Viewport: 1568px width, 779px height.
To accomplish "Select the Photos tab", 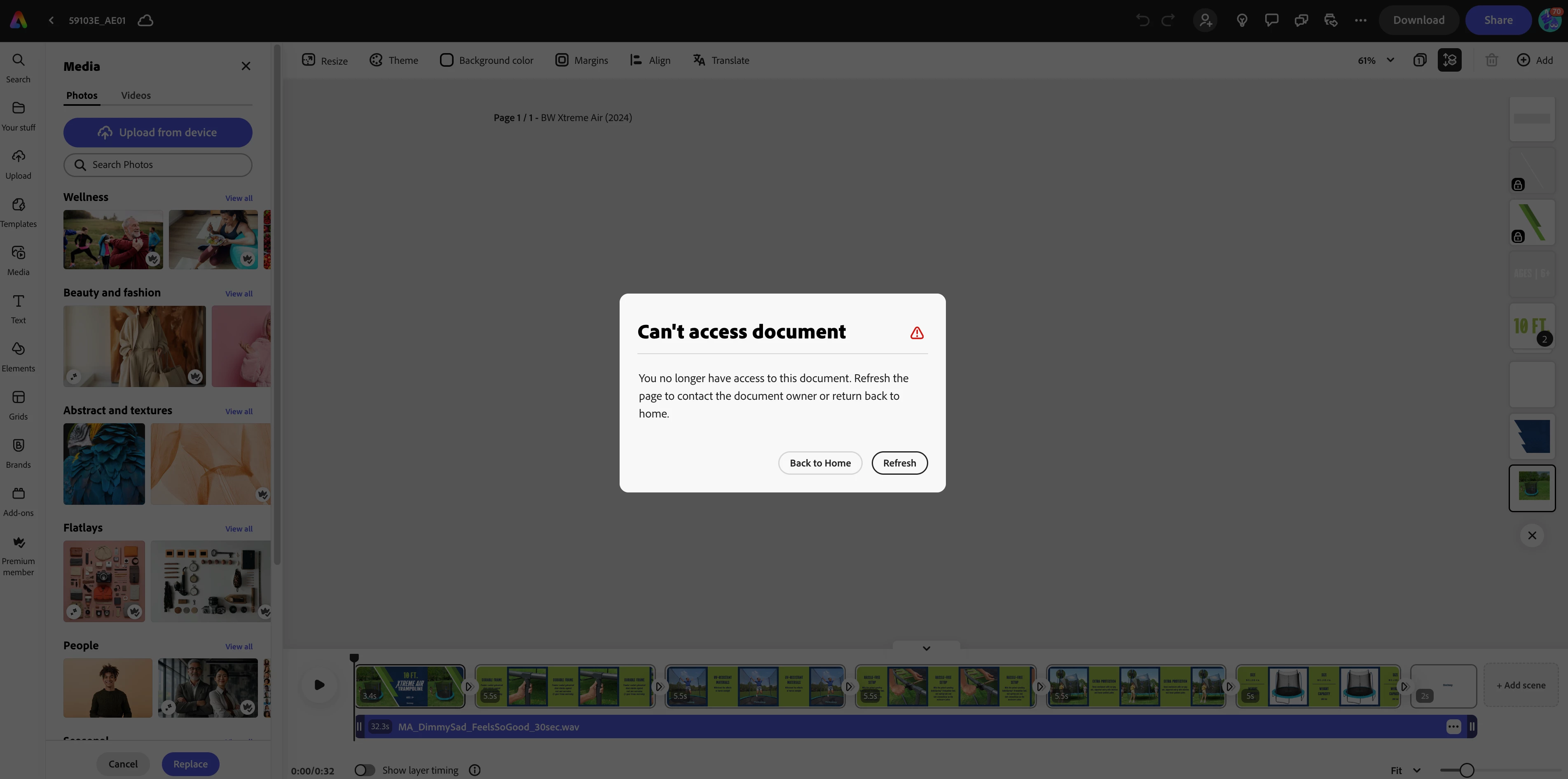I will tap(82, 96).
